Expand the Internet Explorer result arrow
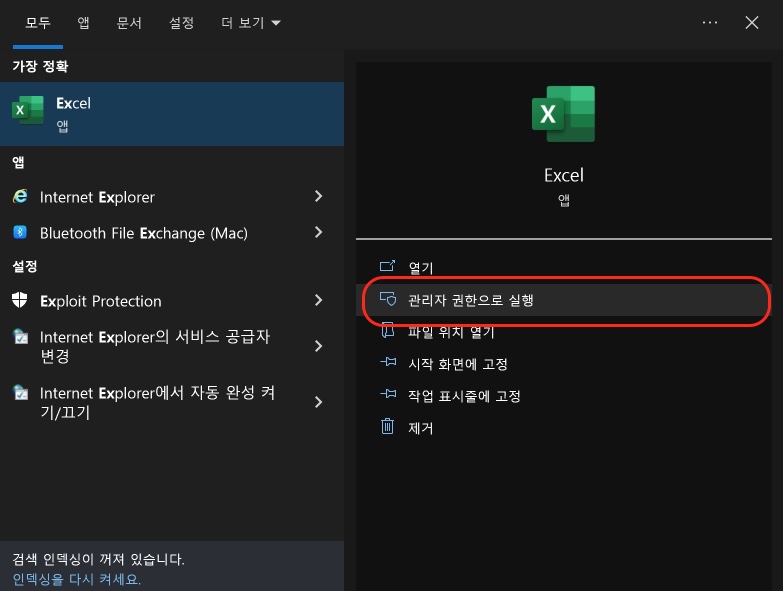The image size is (783, 591). tap(319, 196)
